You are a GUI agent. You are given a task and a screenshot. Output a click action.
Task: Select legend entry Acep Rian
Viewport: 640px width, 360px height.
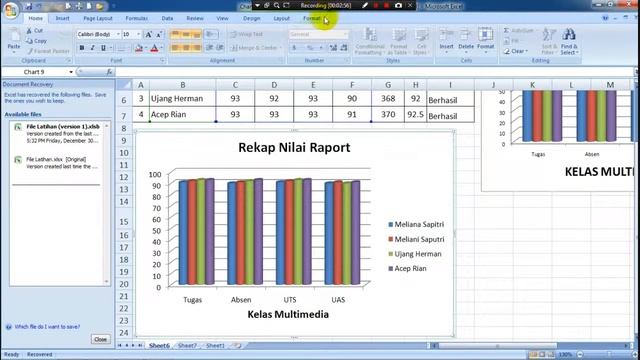point(407,269)
